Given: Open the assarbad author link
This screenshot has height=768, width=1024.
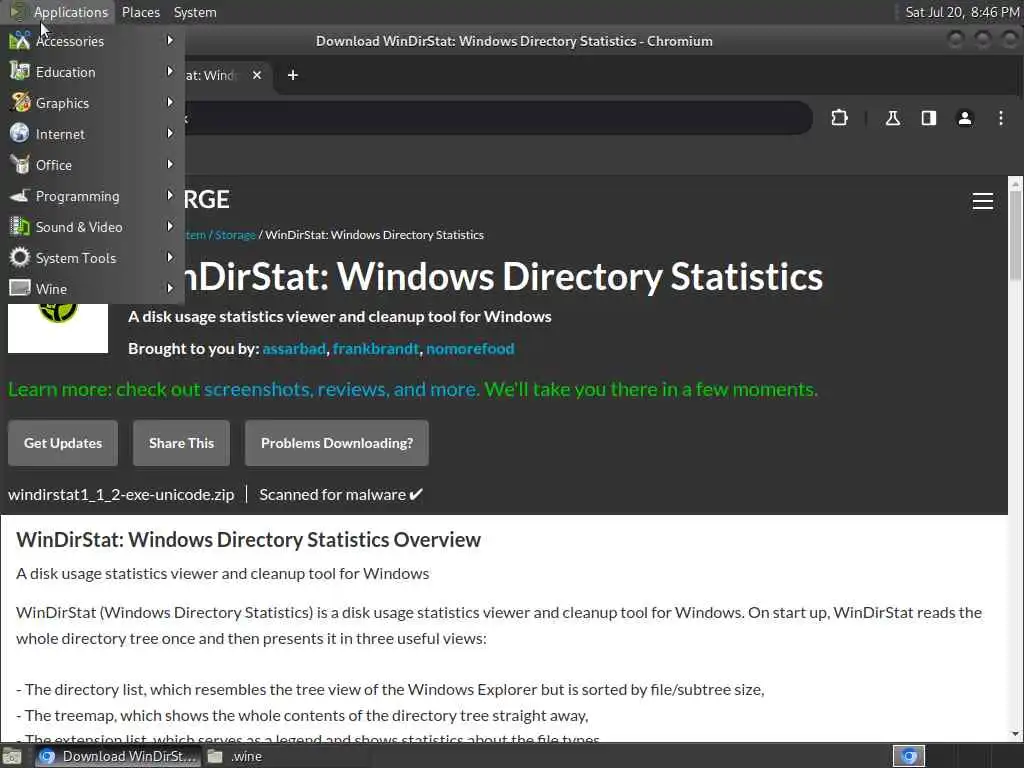Looking at the screenshot, I should click(x=294, y=349).
